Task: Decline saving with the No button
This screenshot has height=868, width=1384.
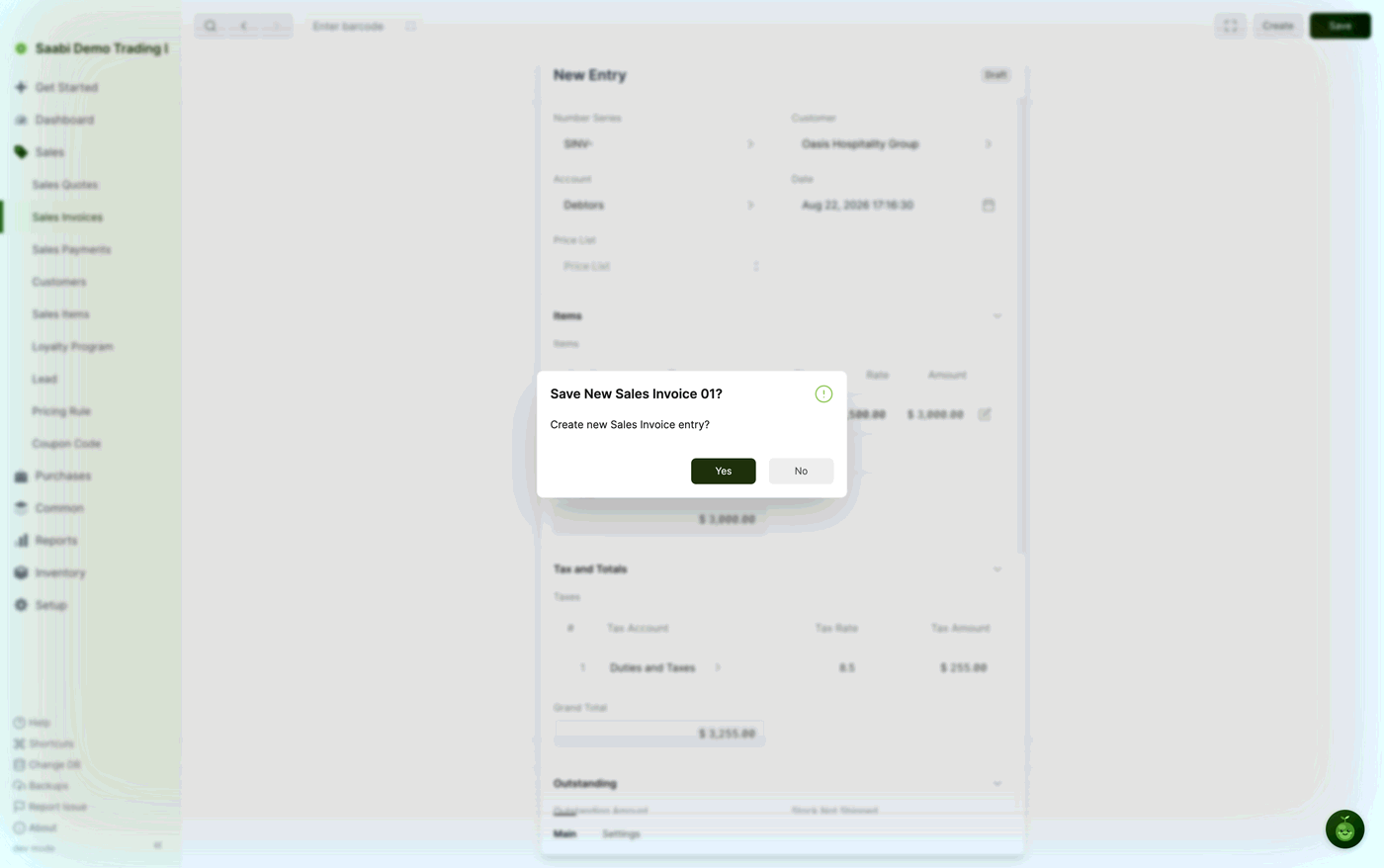Action: (801, 471)
